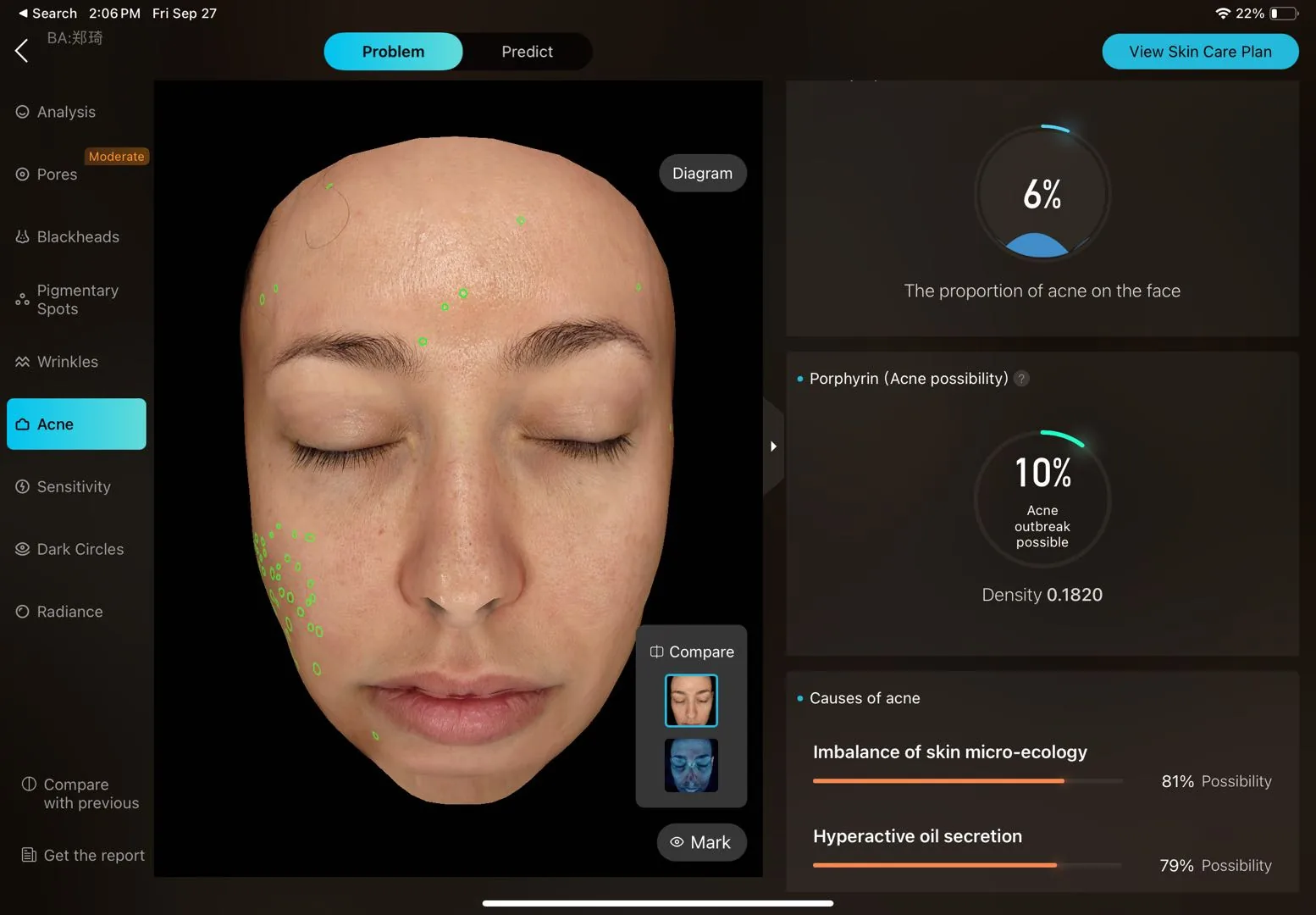Screen dimensions: 1316x915
Task: Click Compare with previous icon
Action: 29,784
